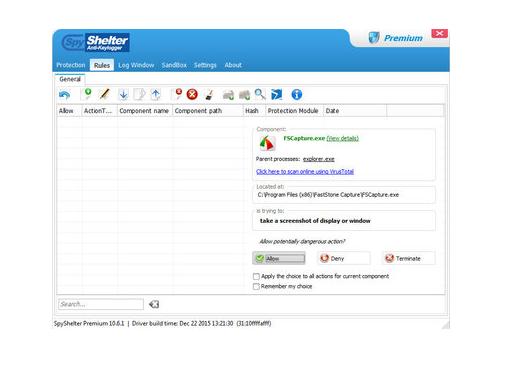Select the Protection tab
This screenshot has width=512, height=384.
pyautogui.click(x=71, y=65)
